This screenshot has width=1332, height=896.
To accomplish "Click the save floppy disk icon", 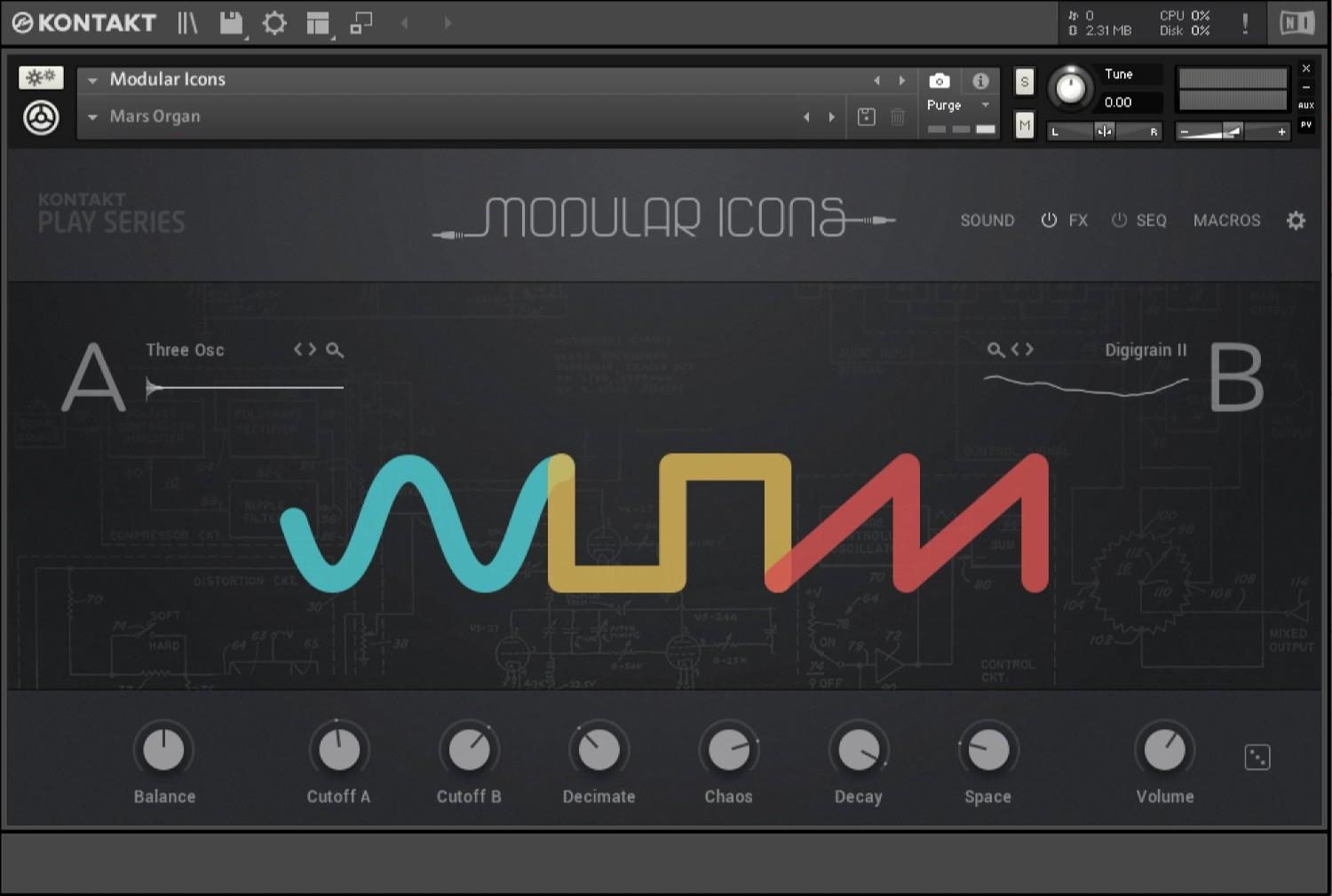I will pos(231,23).
